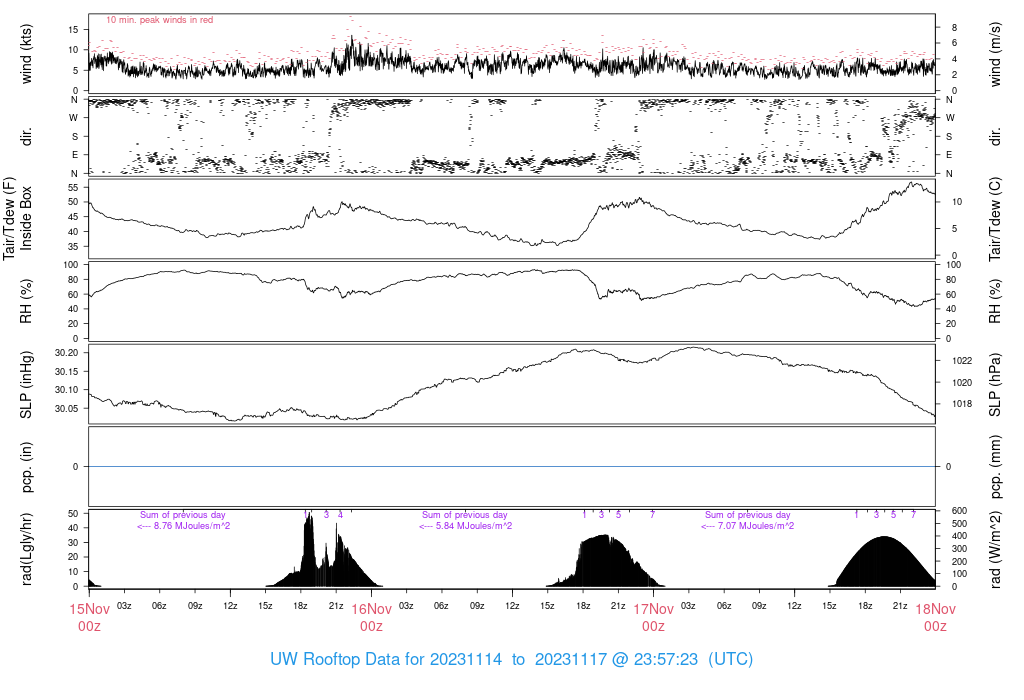Click the '17Nov 00z' date label

point(653,618)
